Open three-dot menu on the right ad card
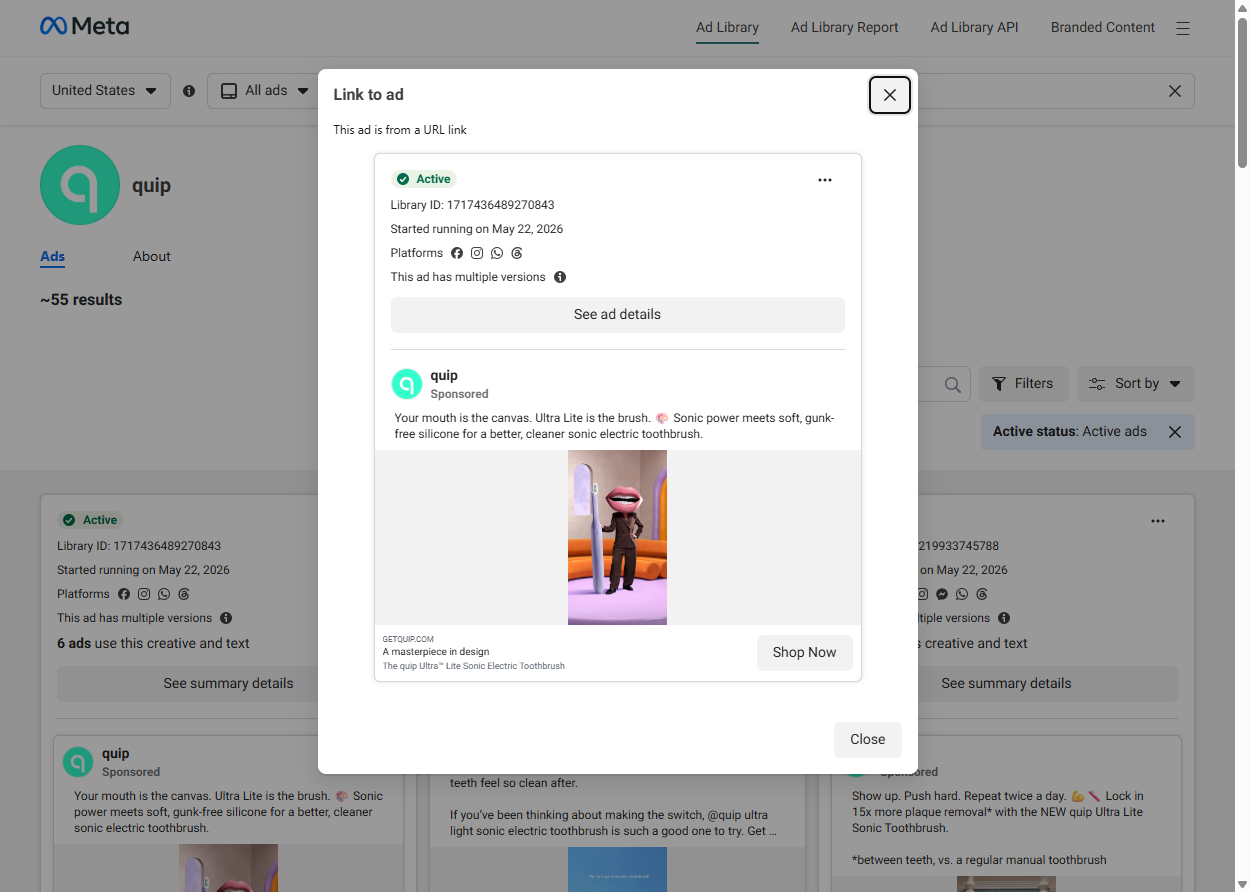Image resolution: width=1250 pixels, height=892 pixels. [x=1158, y=521]
